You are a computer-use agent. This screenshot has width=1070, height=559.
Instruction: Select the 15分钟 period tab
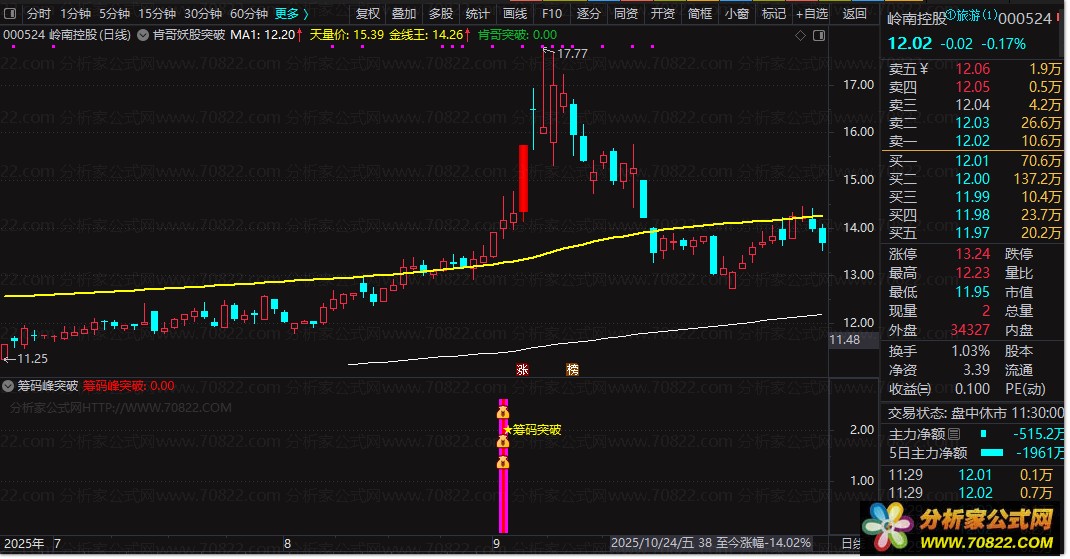(157, 14)
